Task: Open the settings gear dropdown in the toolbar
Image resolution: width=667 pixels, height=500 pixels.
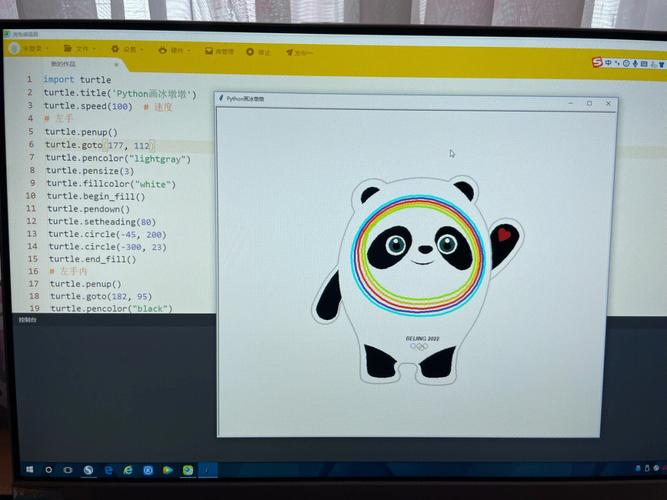Action: pyautogui.click(x=127, y=49)
